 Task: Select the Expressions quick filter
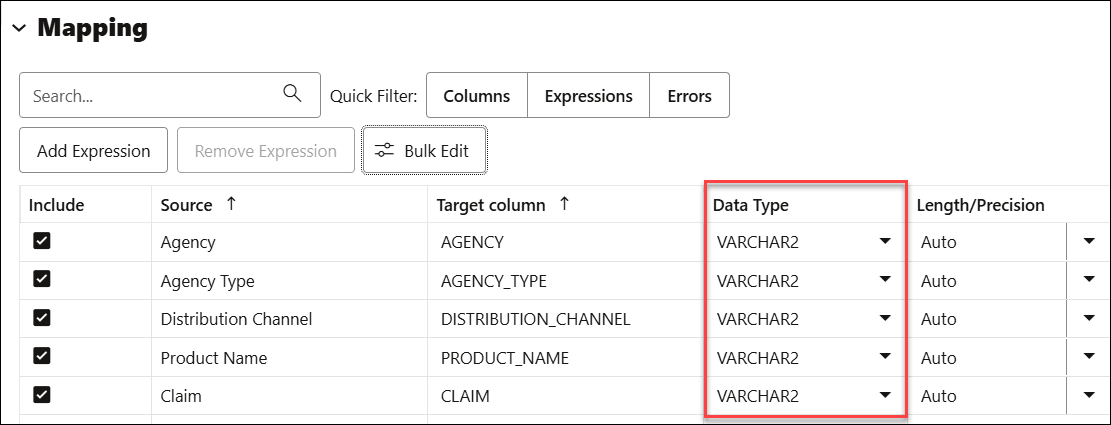point(588,96)
